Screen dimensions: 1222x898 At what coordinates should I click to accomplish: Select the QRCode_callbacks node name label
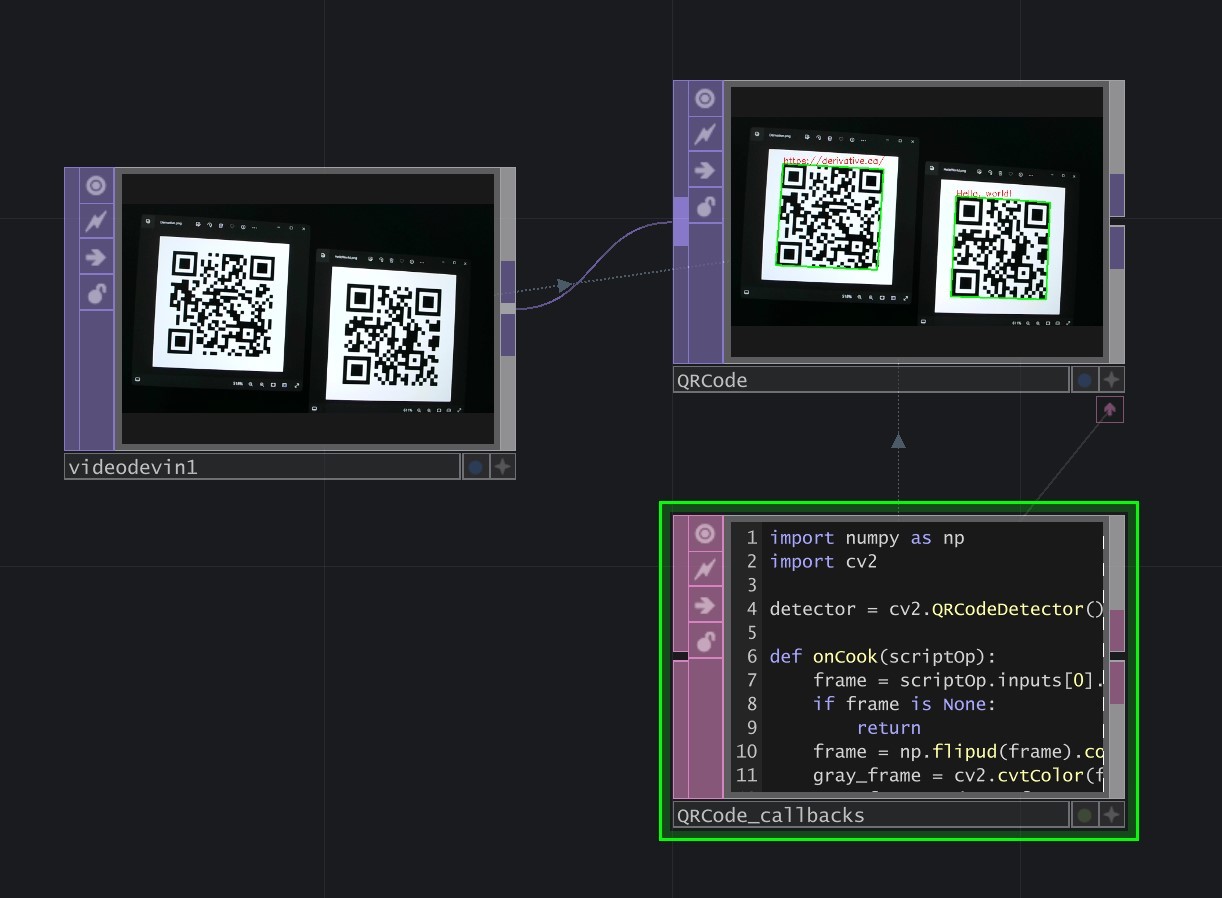click(871, 815)
